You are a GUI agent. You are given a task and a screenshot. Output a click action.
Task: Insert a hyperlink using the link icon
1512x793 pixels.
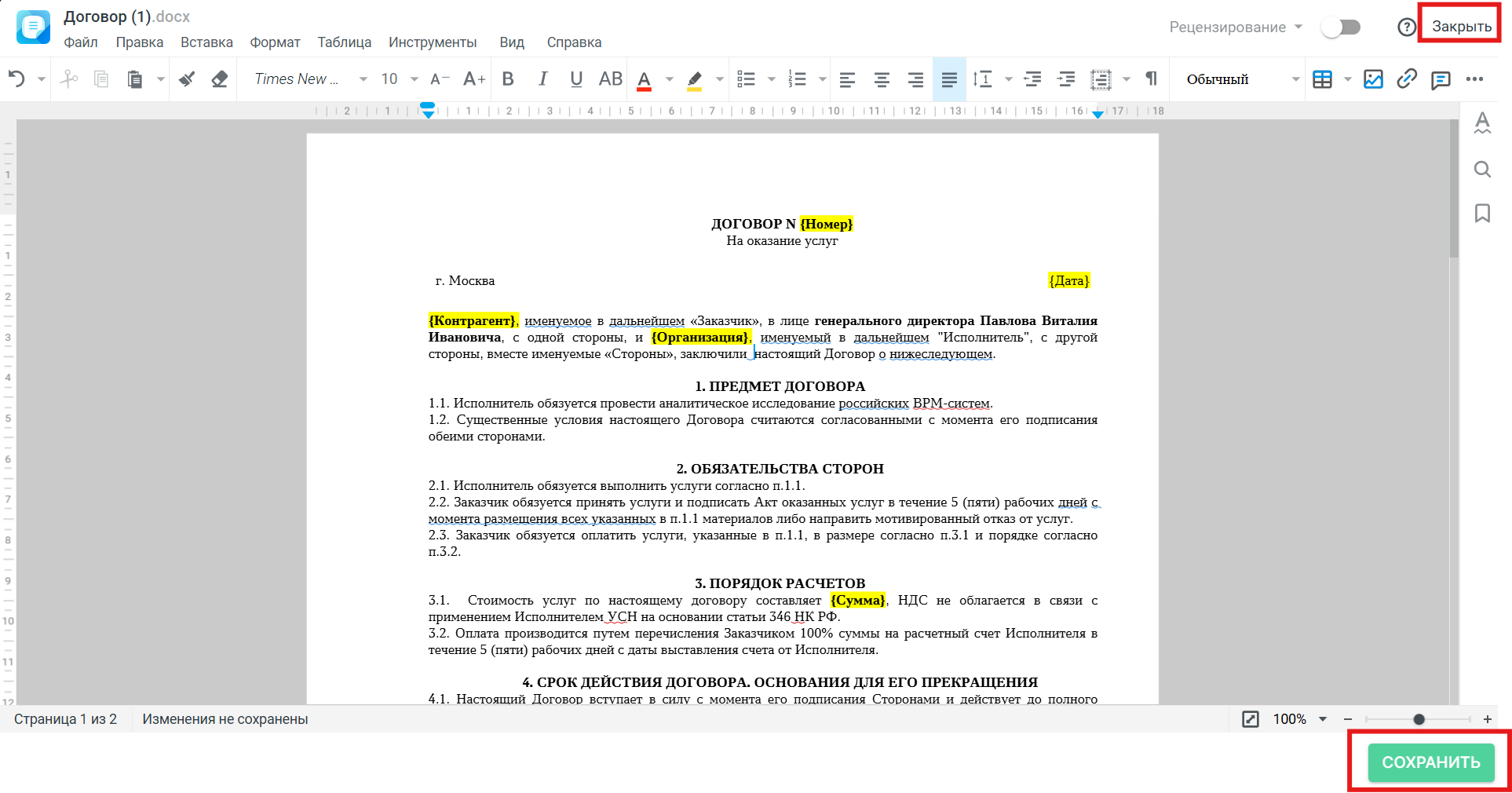[x=1406, y=79]
